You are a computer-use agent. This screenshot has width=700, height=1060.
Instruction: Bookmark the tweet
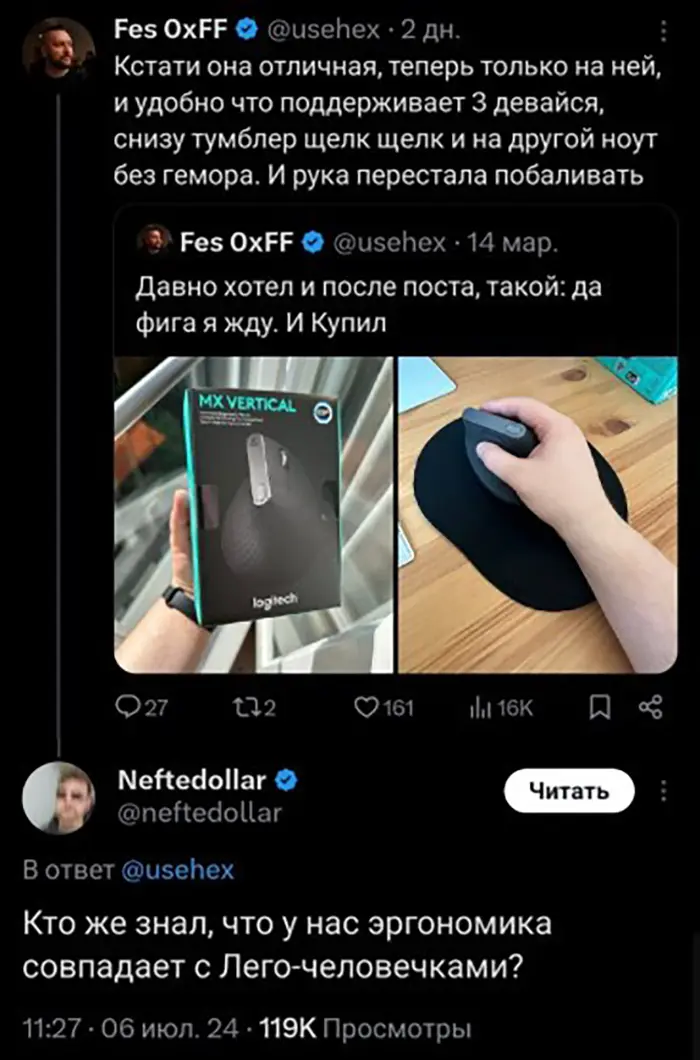click(x=599, y=708)
